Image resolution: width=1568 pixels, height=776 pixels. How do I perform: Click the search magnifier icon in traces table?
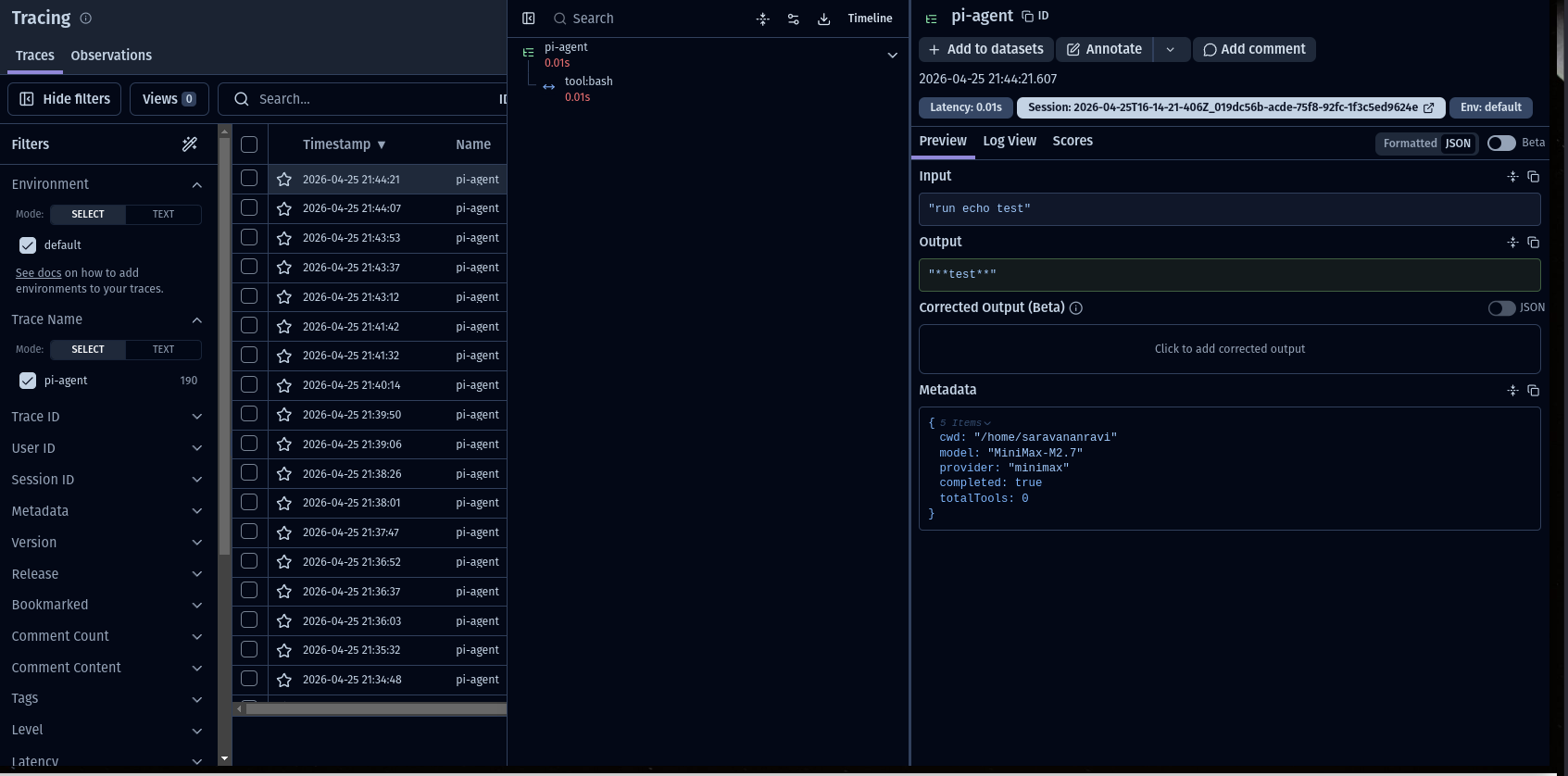[242, 99]
